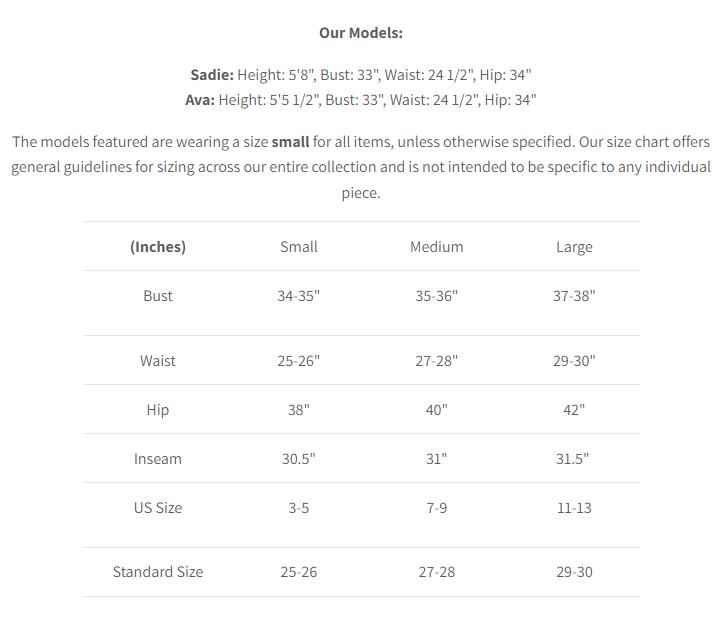Viewport: 721px width, 625px height.
Task: Select the Large waist value 29-30"
Action: click(574, 361)
